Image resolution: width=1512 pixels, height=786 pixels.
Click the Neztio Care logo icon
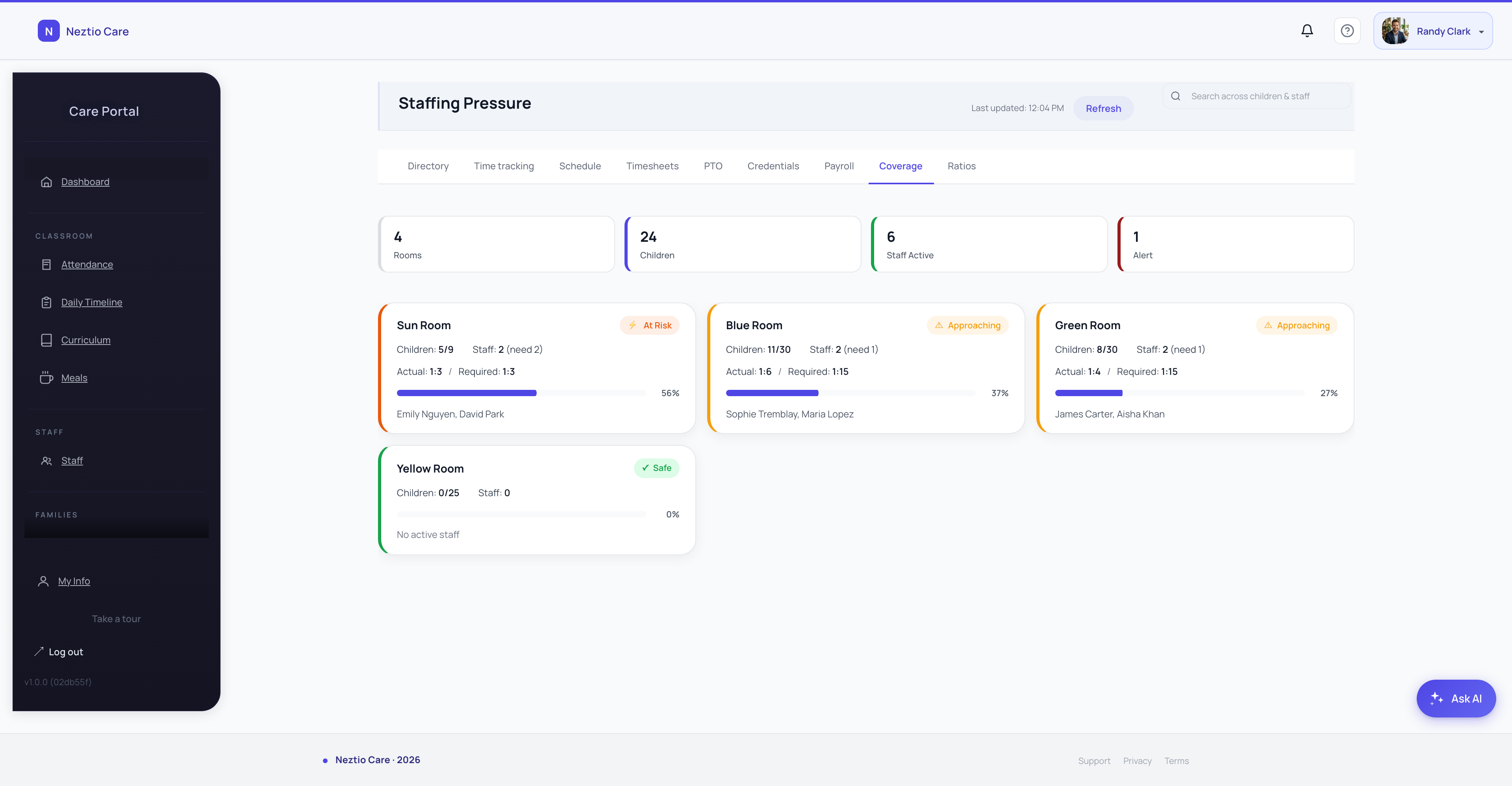49,31
